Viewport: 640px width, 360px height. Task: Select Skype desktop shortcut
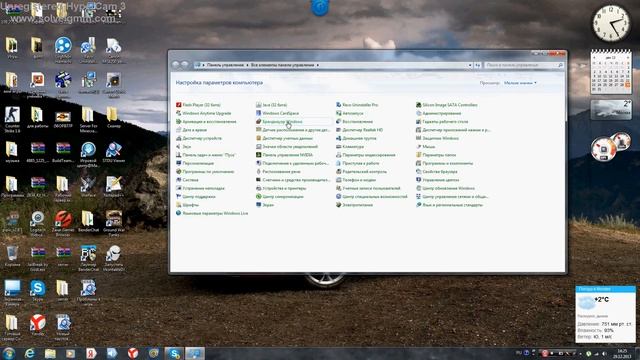point(37,291)
